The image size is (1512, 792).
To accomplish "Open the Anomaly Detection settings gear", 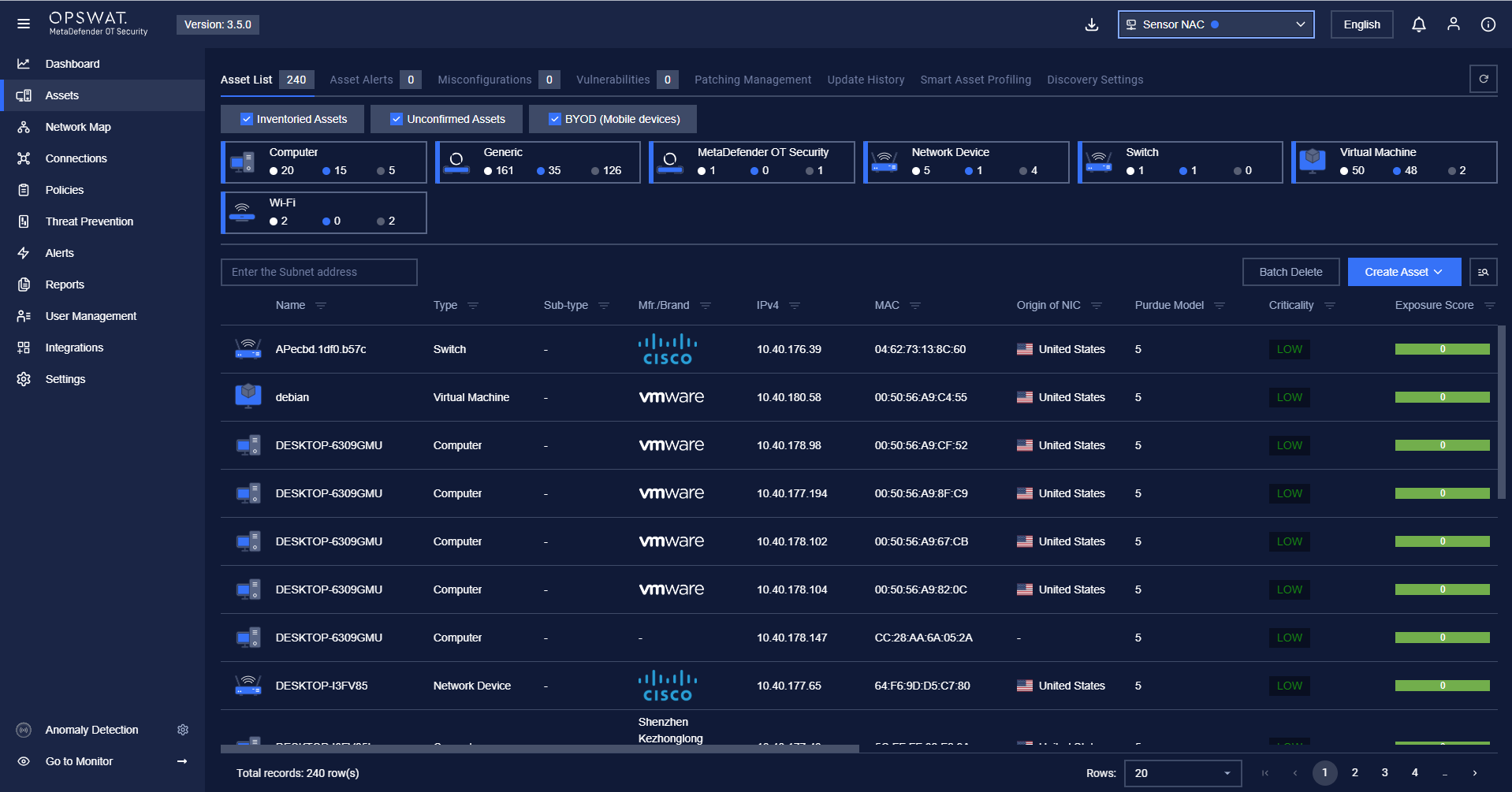I will point(183,730).
